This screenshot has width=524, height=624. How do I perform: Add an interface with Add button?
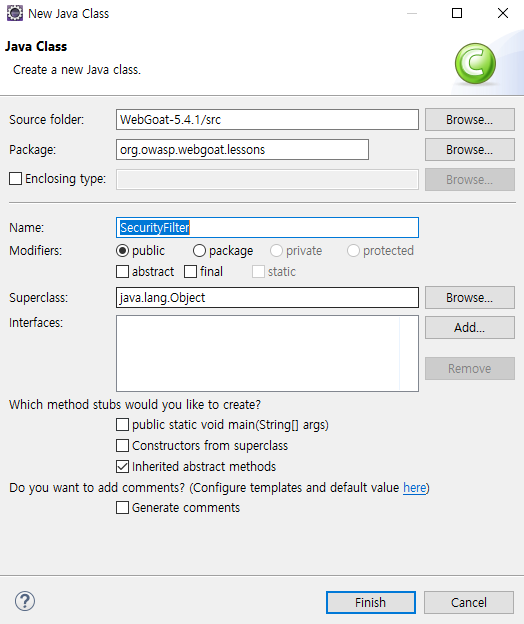click(469, 328)
